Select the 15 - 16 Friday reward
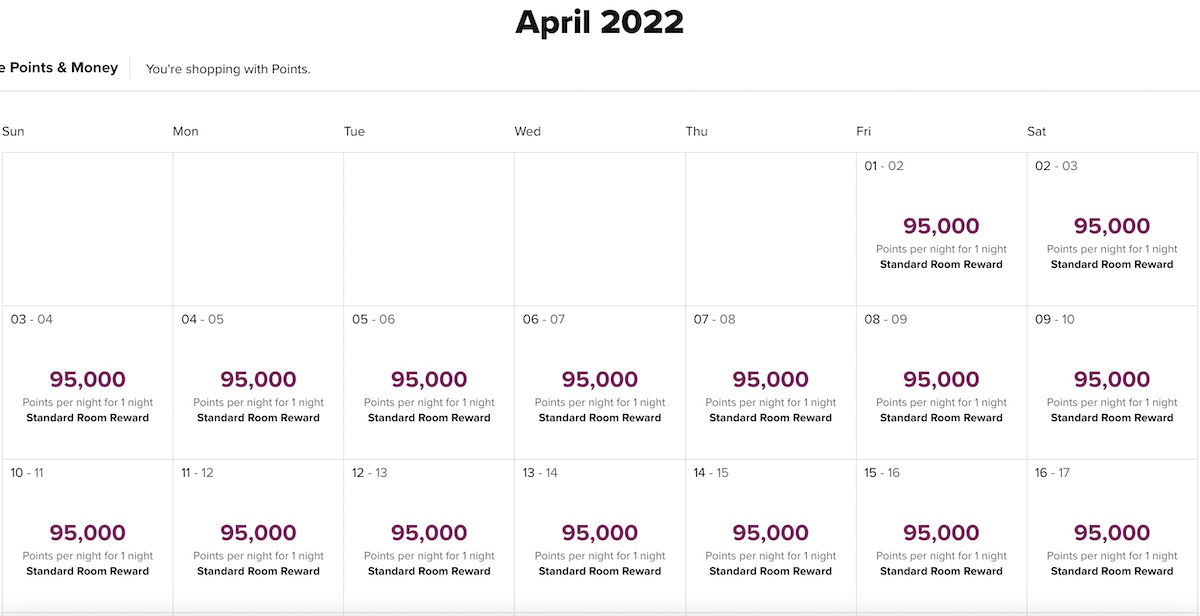This screenshot has width=1200, height=616. pos(941,536)
